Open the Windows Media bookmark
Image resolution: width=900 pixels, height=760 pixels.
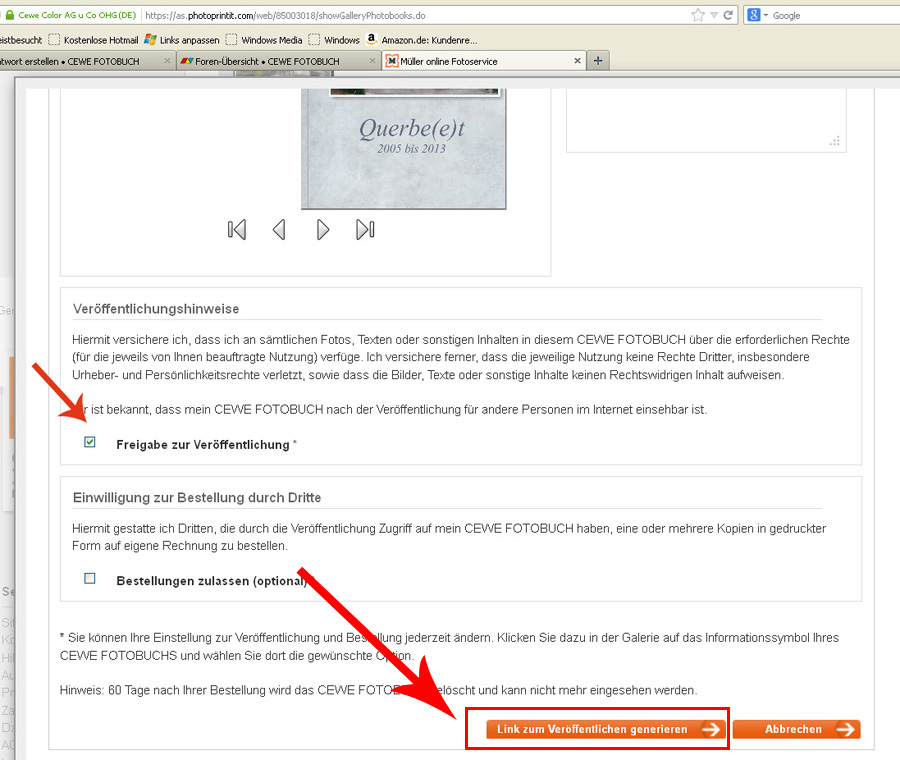[x=264, y=40]
